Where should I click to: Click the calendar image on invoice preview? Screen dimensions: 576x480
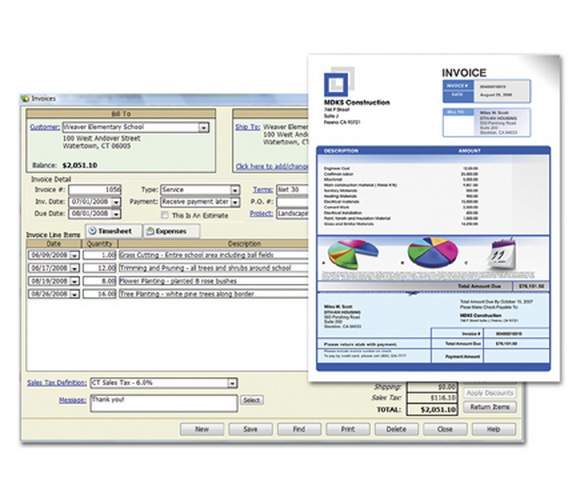(503, 254)
